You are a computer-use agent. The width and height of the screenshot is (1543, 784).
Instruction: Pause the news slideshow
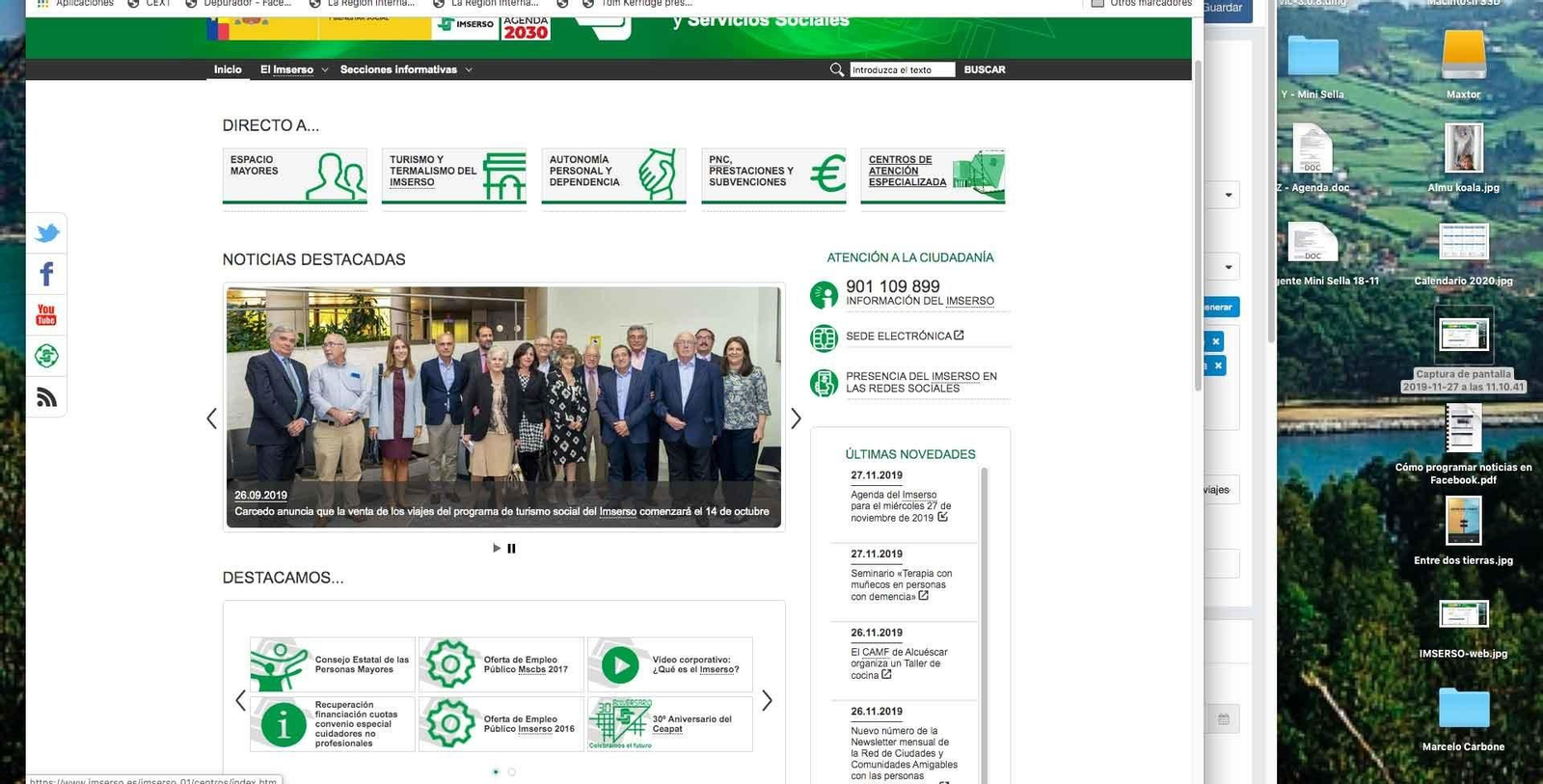pyautogui.click(x=511, y=549)
